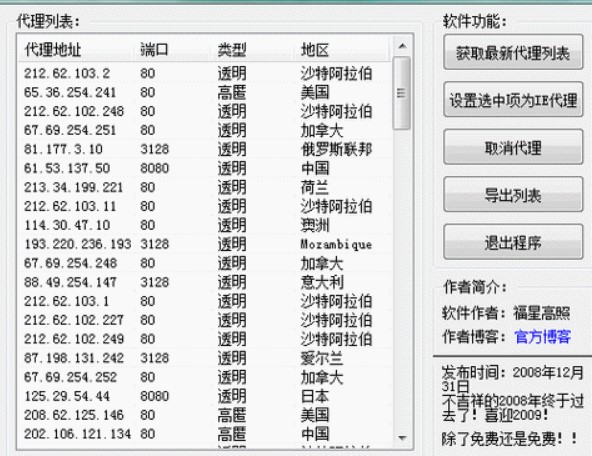Click the scrollbar down arrow
Image resolution: width=592 pixels, height=456 pixels.
click(402, 438)
